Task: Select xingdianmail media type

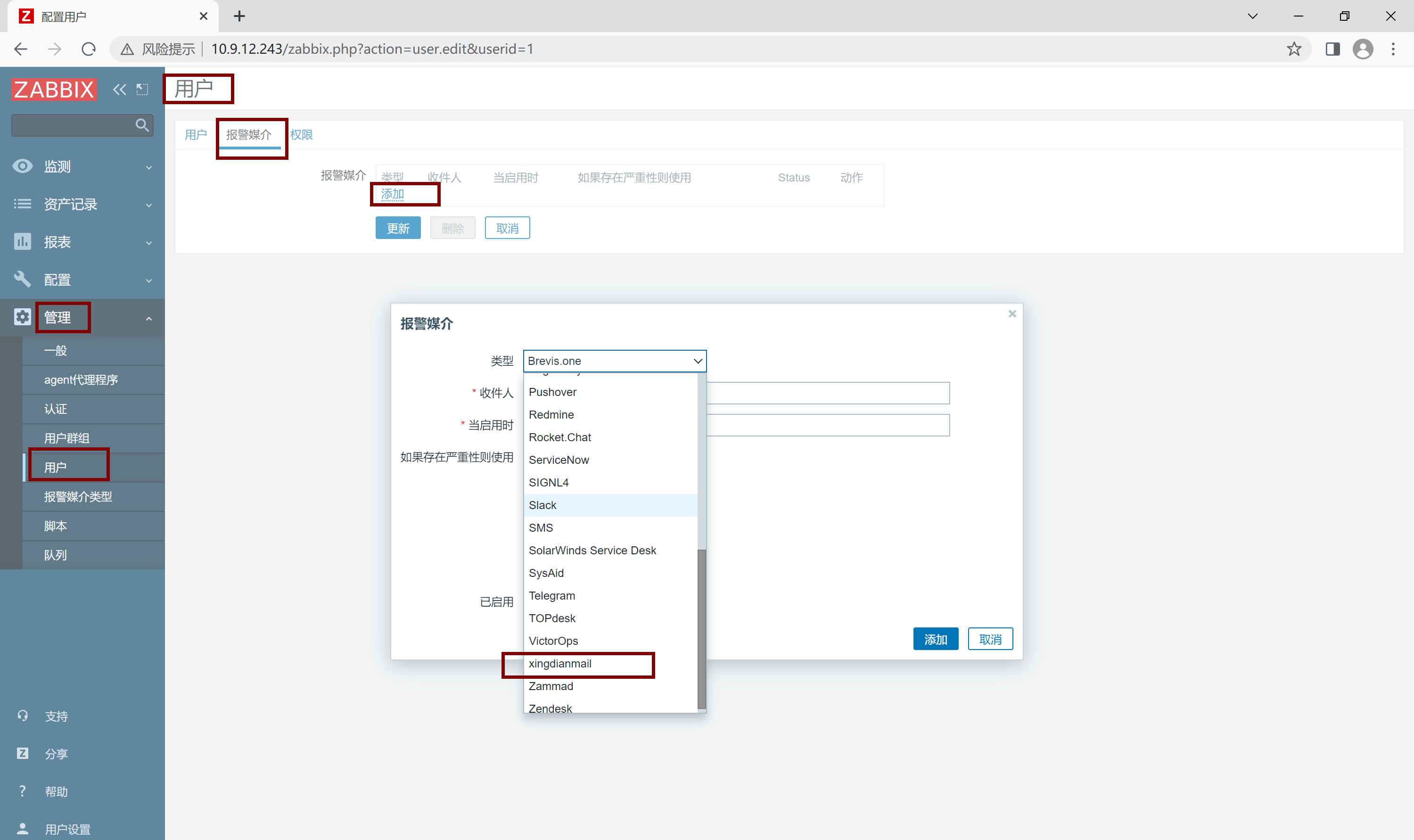Action: click(610, 664)
